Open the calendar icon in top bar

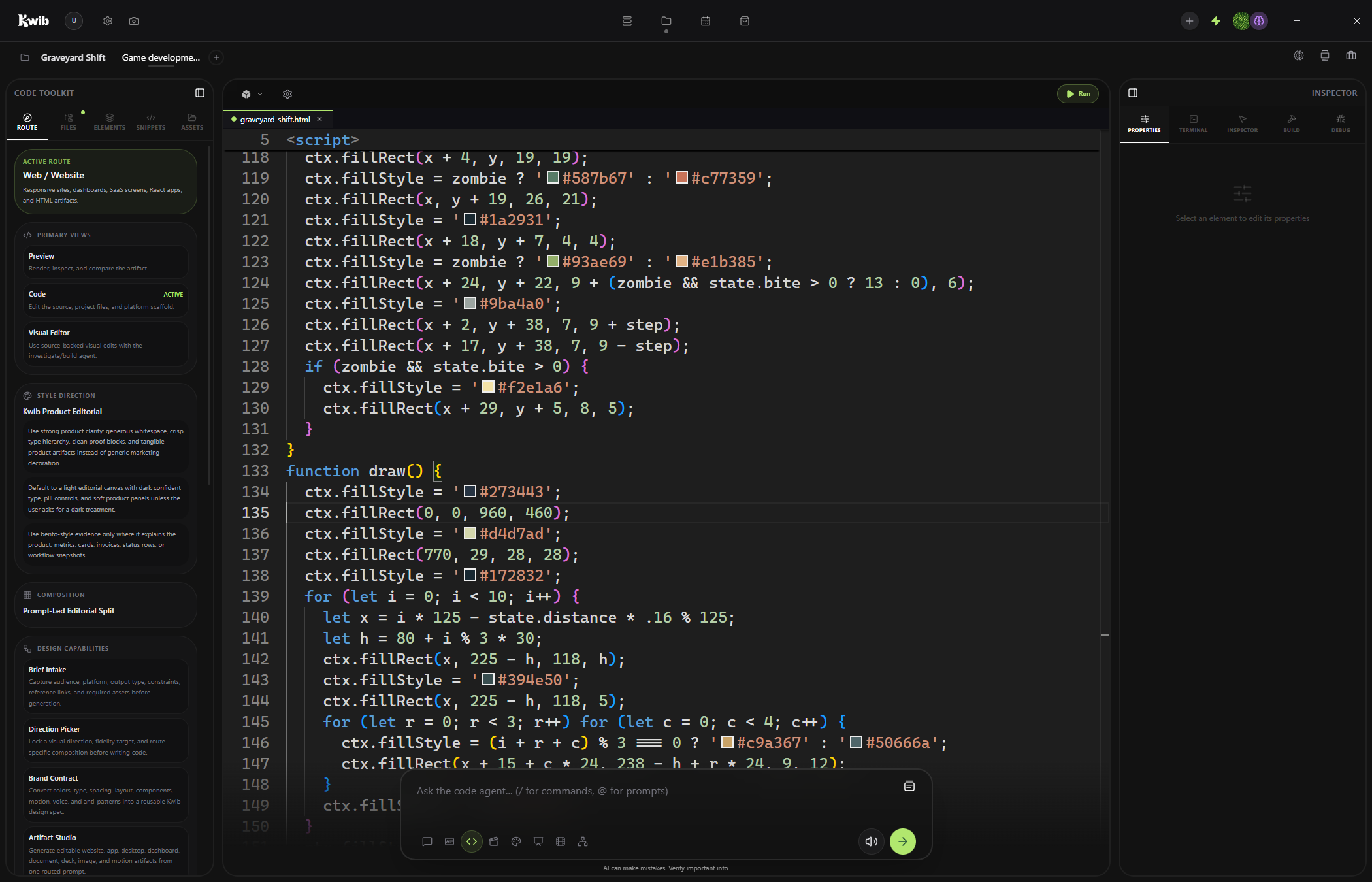pyautogui.click(x=706, y=21)
